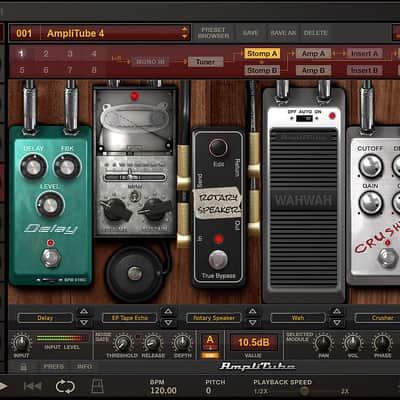
Task: Open the Tuner module
Action: coord(205,62)
